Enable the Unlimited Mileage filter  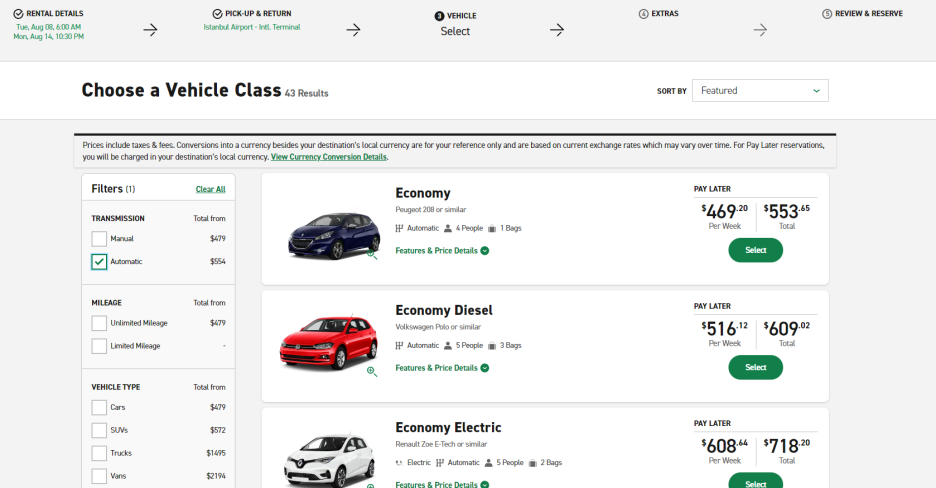click(x=99, y=323)
